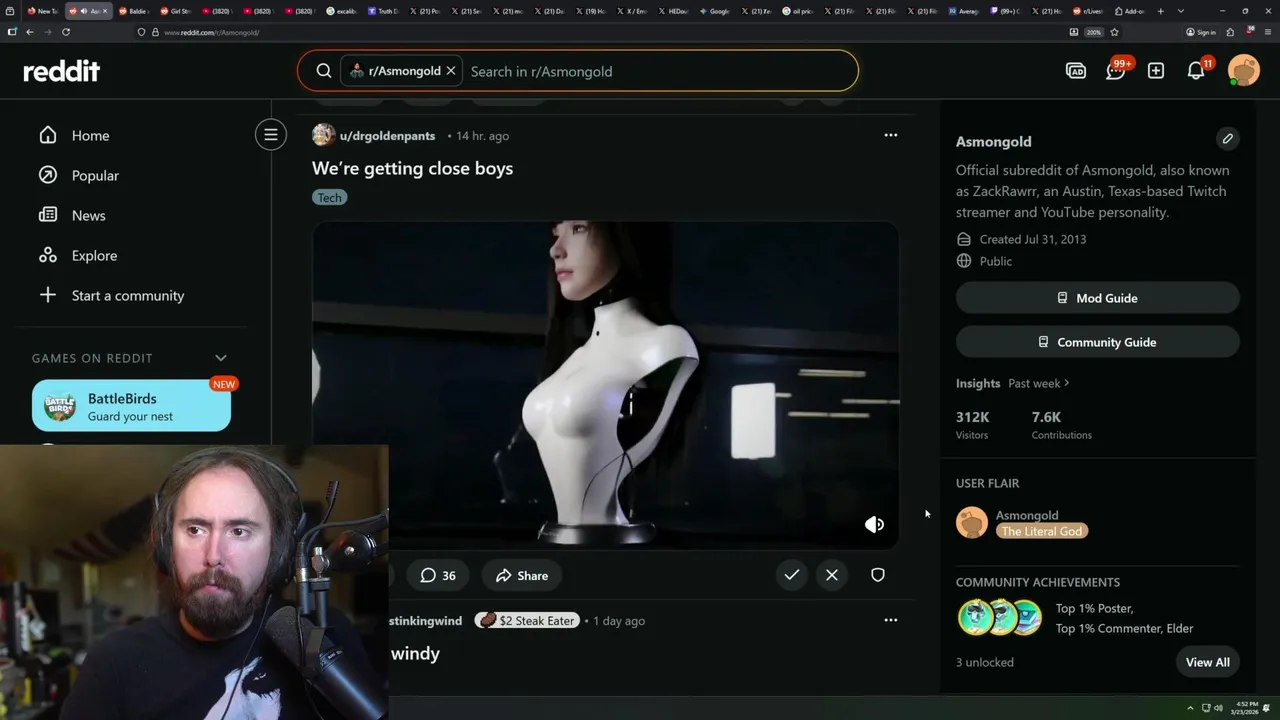Viewport: 1280px width, 720px height.
Task: Reset the 200% zoom indicator
Action: click(x=1094, y=32)
